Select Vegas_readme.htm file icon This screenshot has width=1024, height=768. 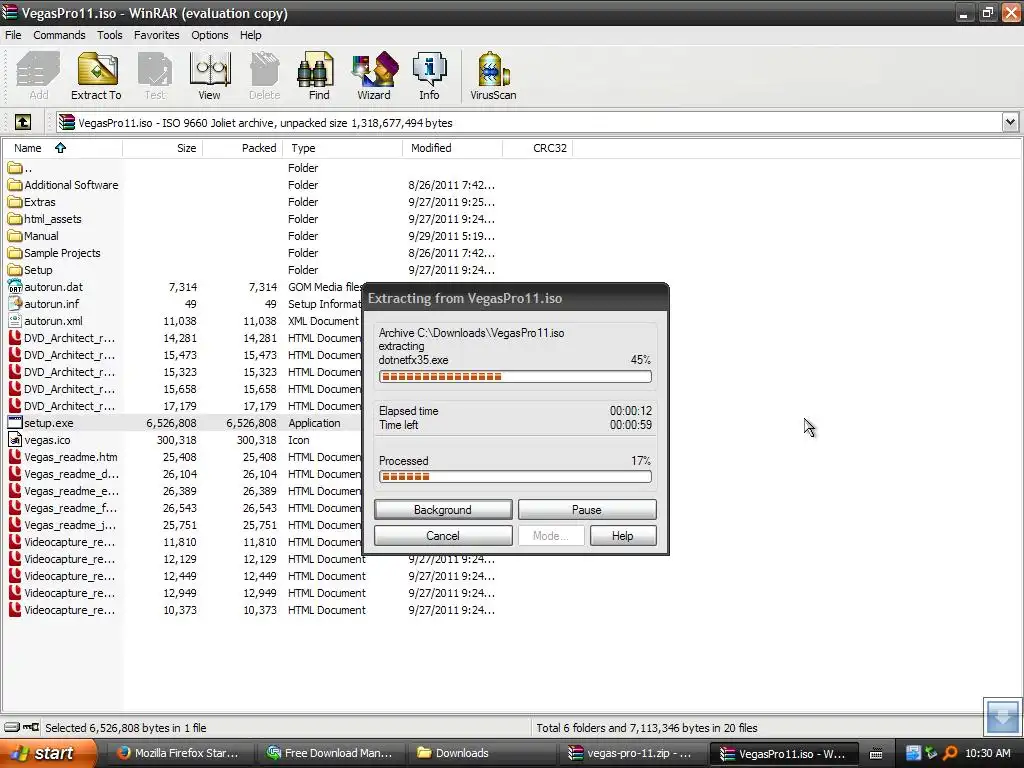[x=15, y=456]
